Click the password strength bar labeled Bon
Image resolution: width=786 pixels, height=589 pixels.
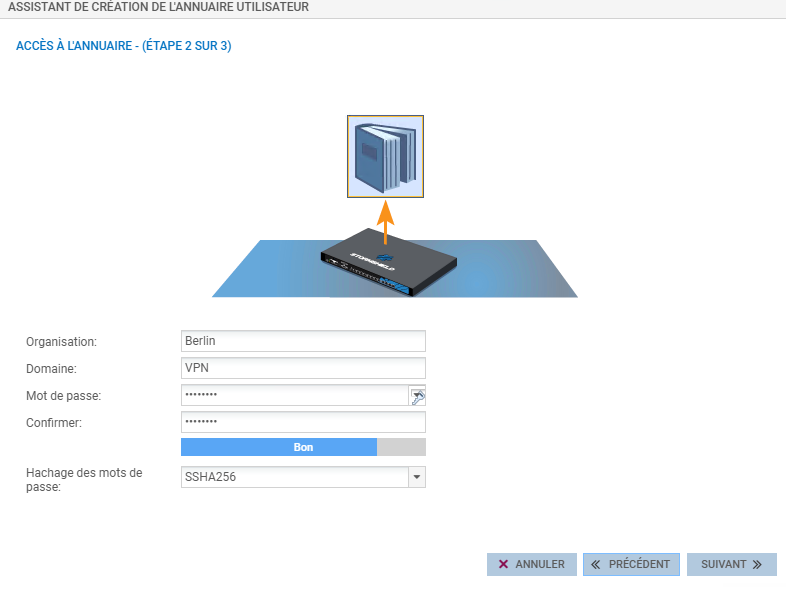(303, 447)
